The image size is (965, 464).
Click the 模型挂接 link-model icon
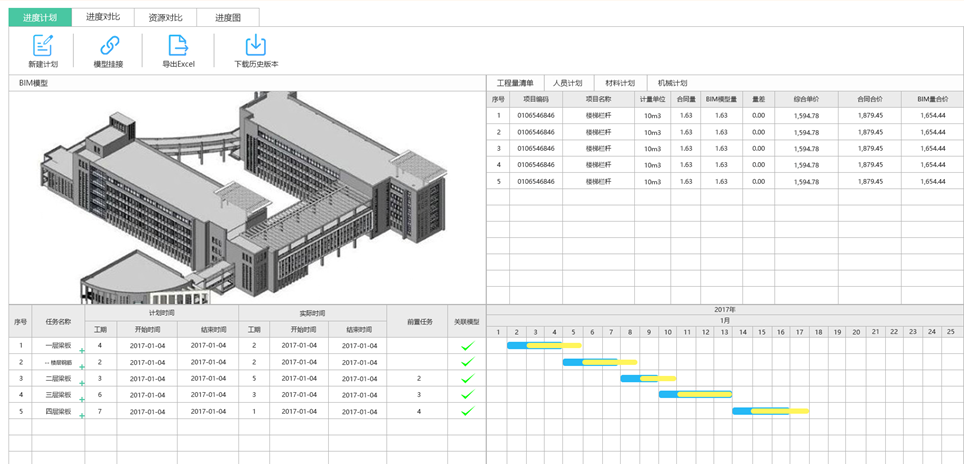109,45
